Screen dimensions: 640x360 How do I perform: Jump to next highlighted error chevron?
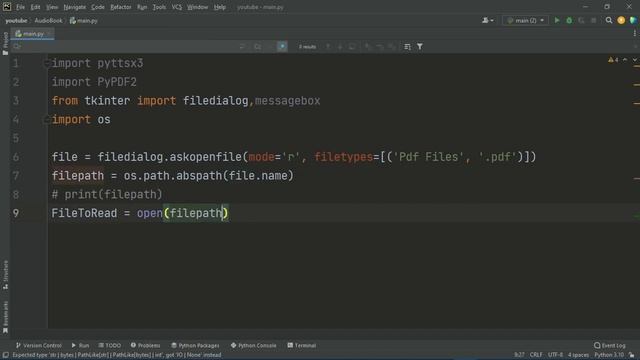click(635, 60)
